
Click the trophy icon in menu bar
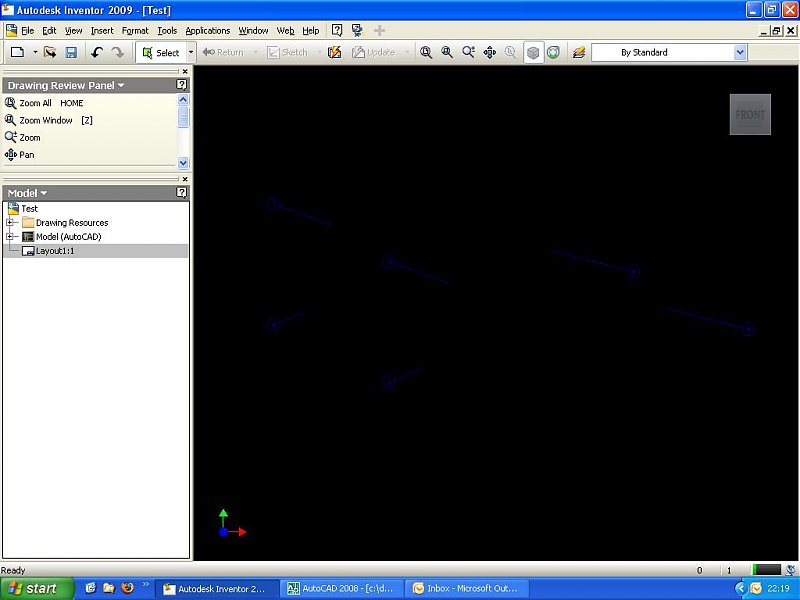coord(357,30)
